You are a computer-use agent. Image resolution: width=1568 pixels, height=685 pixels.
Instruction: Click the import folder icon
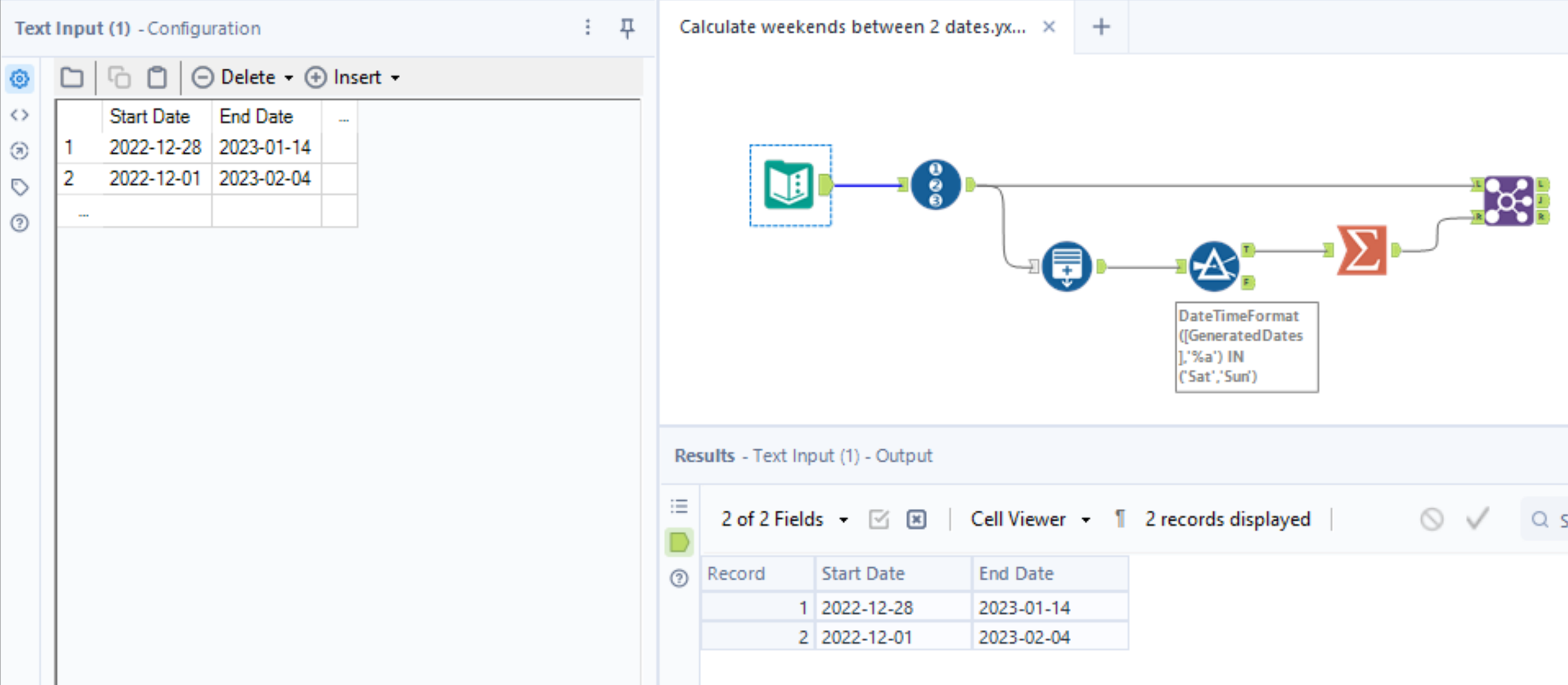coord(72,77)
